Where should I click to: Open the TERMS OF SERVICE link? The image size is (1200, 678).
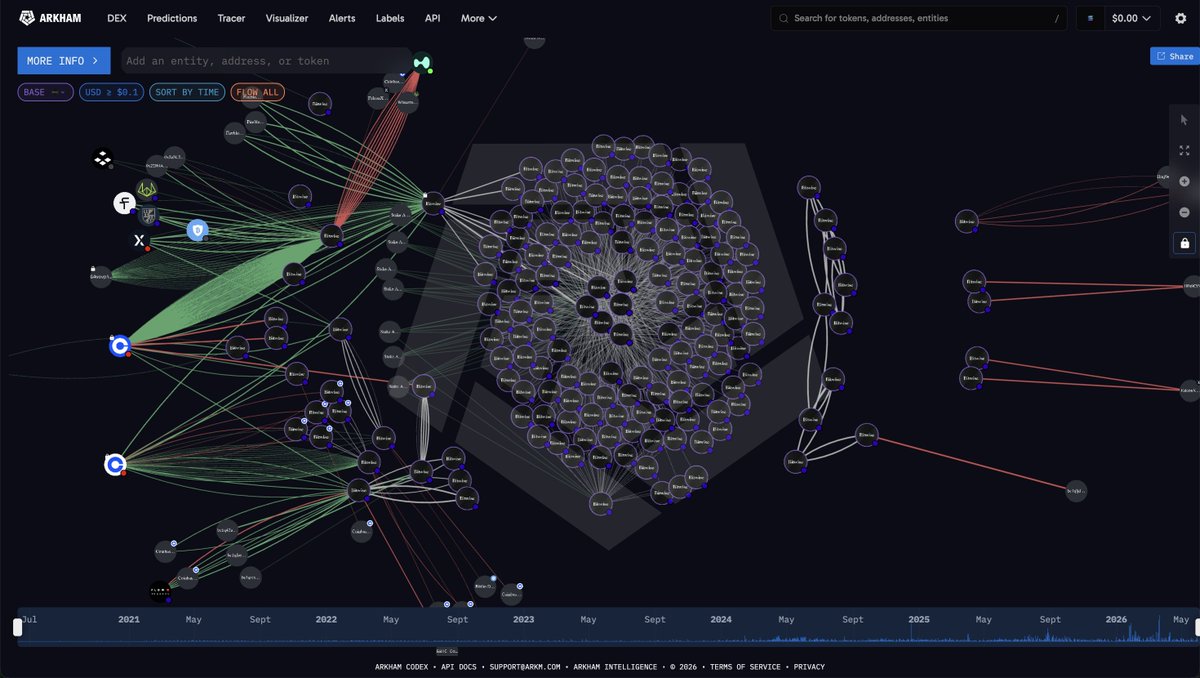tap(747, 667)
